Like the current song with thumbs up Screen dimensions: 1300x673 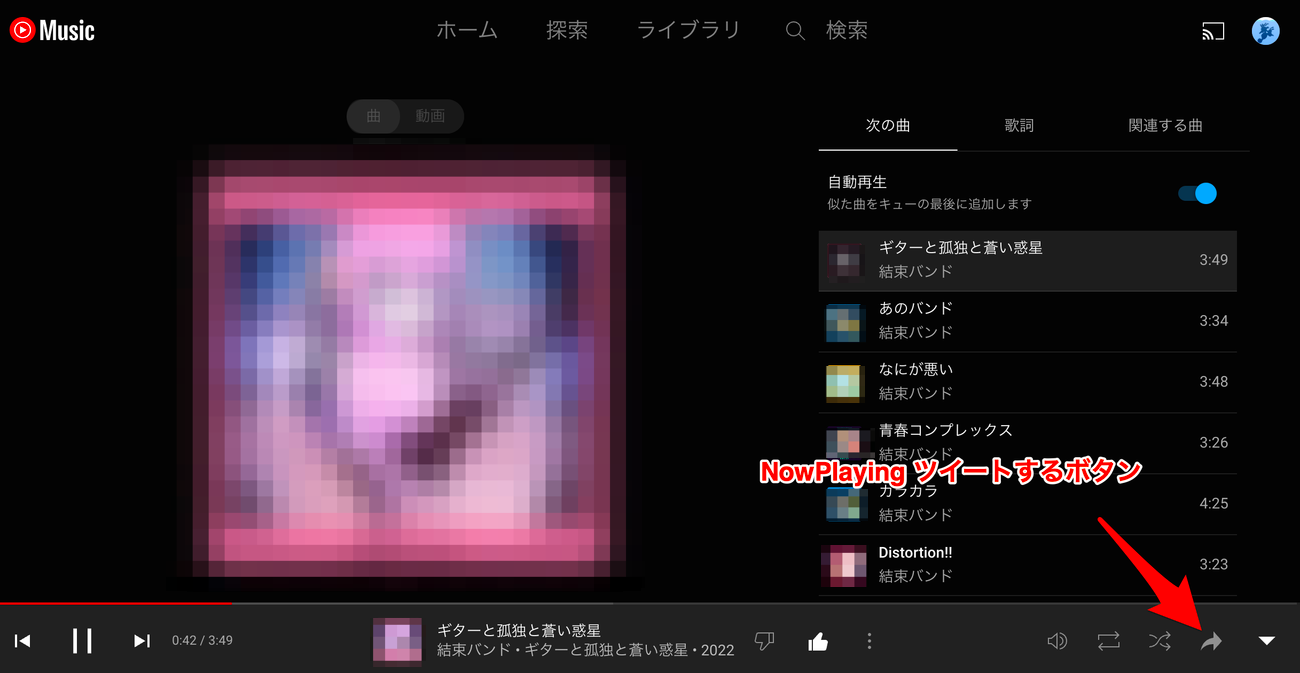[818, 641]
